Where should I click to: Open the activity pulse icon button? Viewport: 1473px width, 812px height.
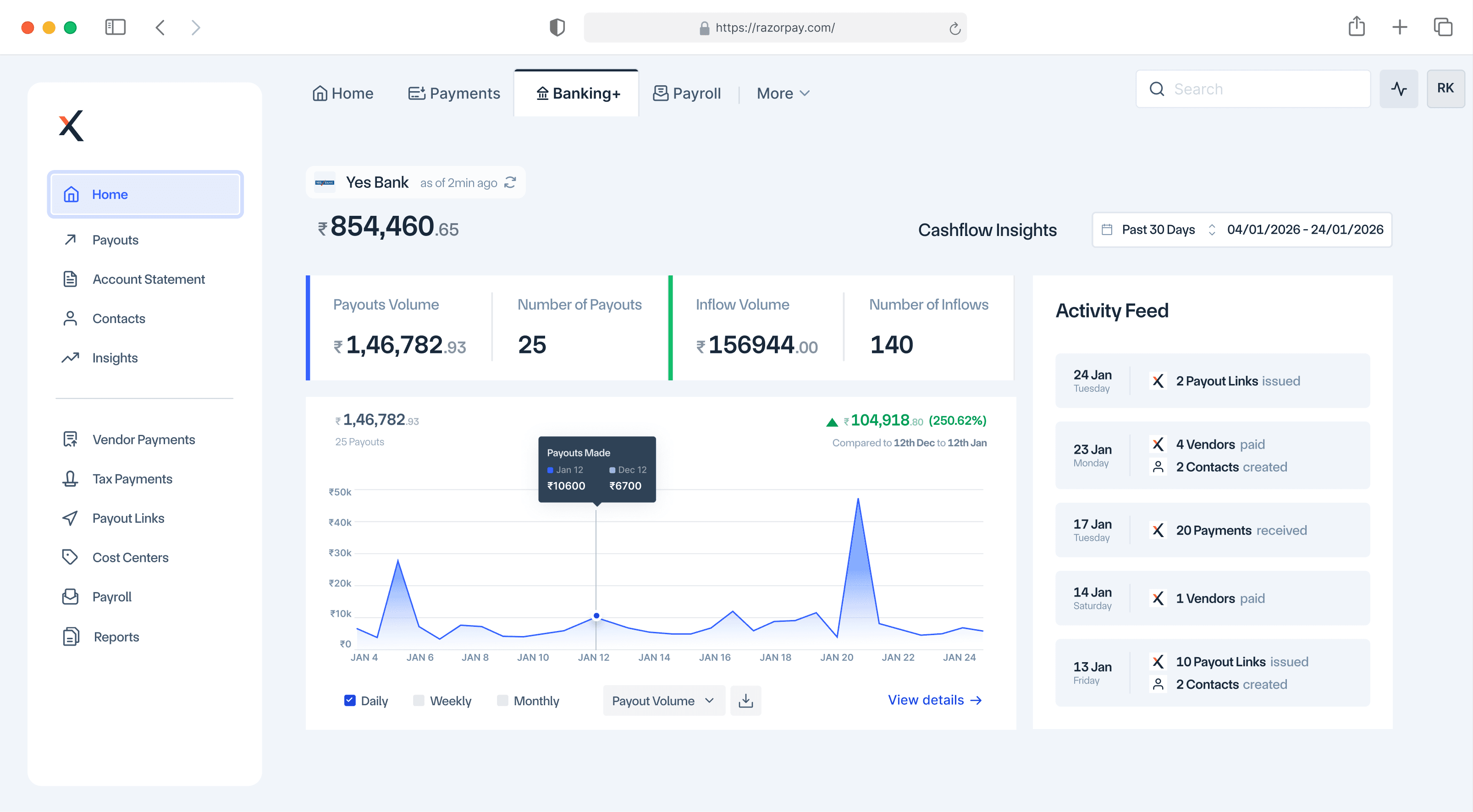point(1399,88)
